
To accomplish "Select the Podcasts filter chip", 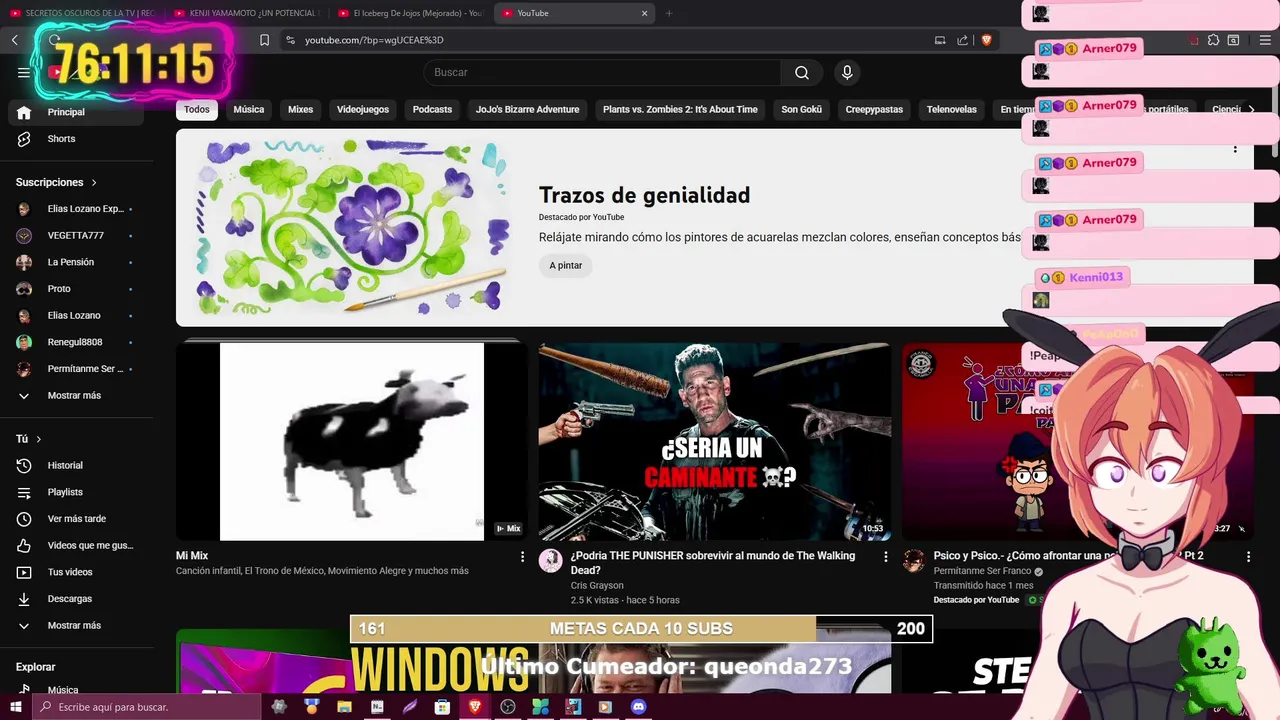I will [432, 109].
